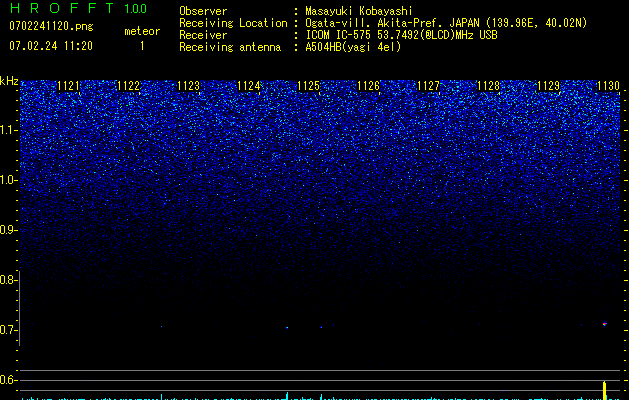Select the filename 0702241120.png
The height and width of the screenshot is (400, 629).
[51, 26]
